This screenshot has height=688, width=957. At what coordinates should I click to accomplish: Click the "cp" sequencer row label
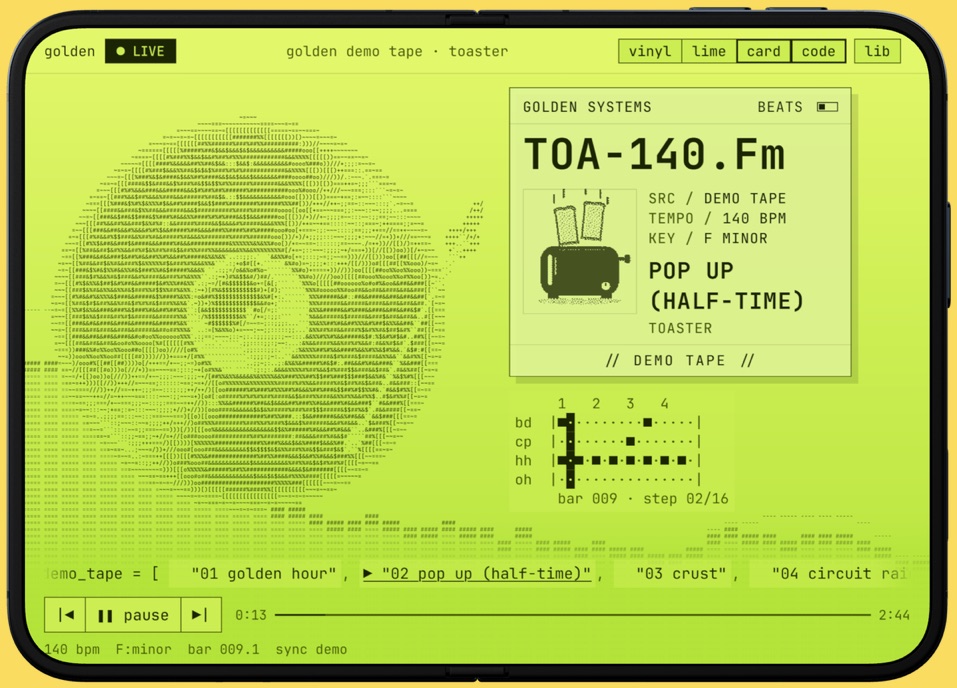[523, 441]
